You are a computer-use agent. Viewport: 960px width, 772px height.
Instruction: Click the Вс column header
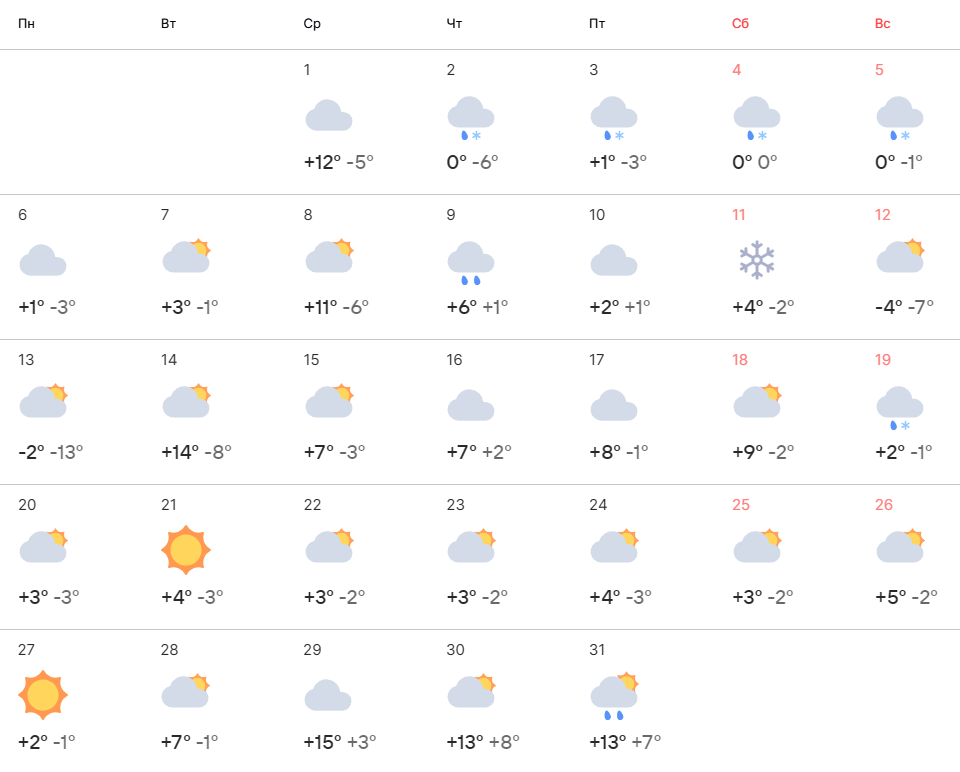(883, 24)
